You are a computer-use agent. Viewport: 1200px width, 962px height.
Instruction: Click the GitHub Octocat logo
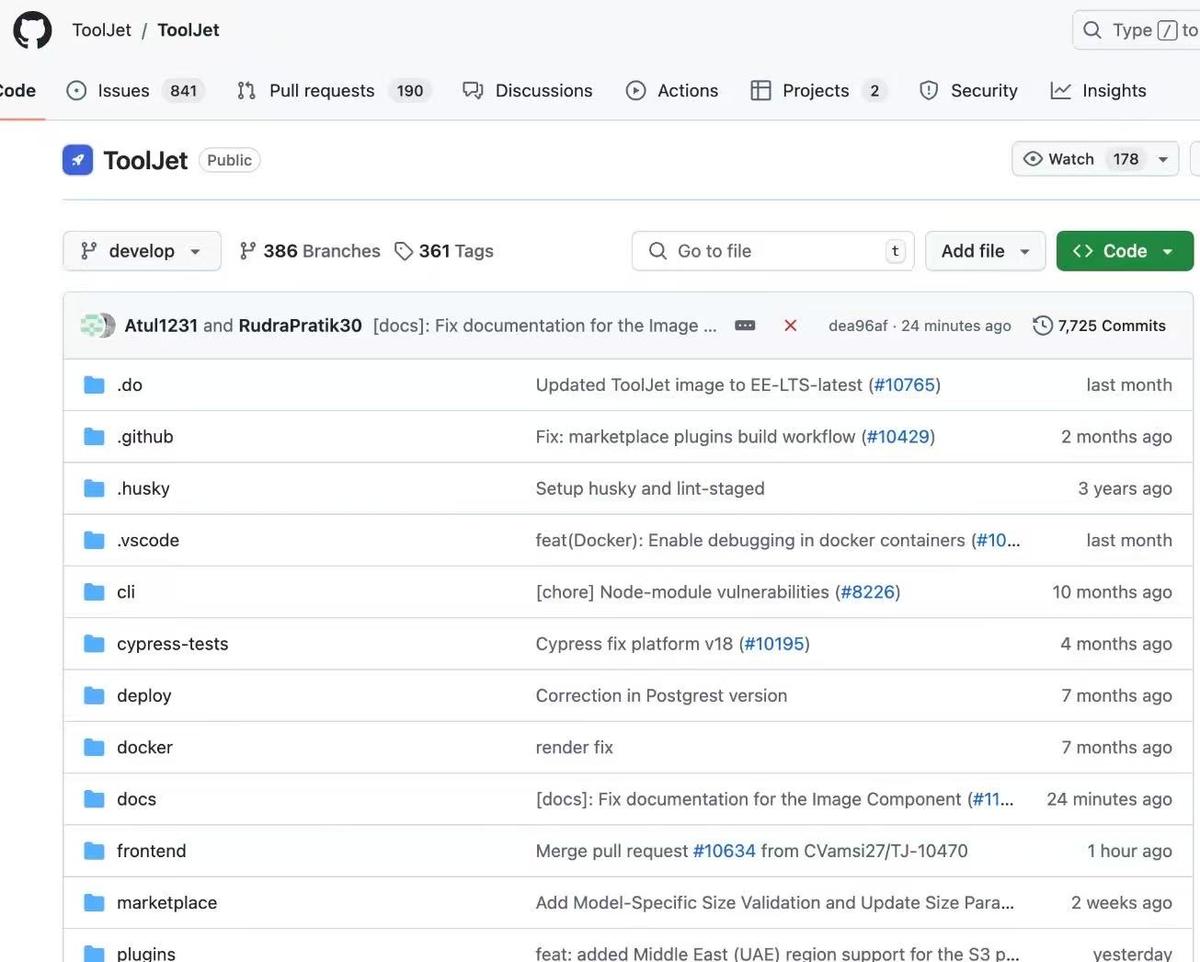(32, 30)
